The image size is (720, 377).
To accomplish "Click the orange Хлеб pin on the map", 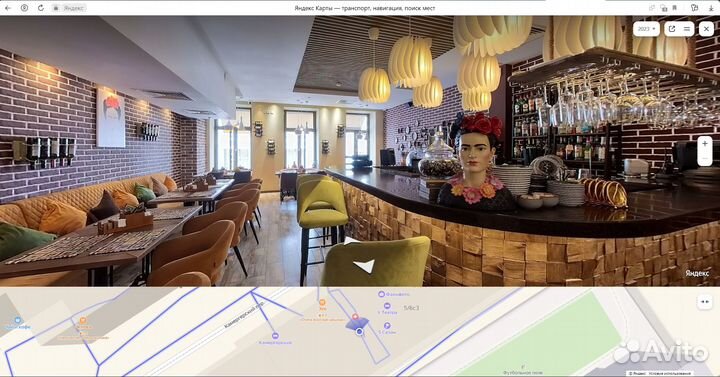I will (x=322, y=302).
